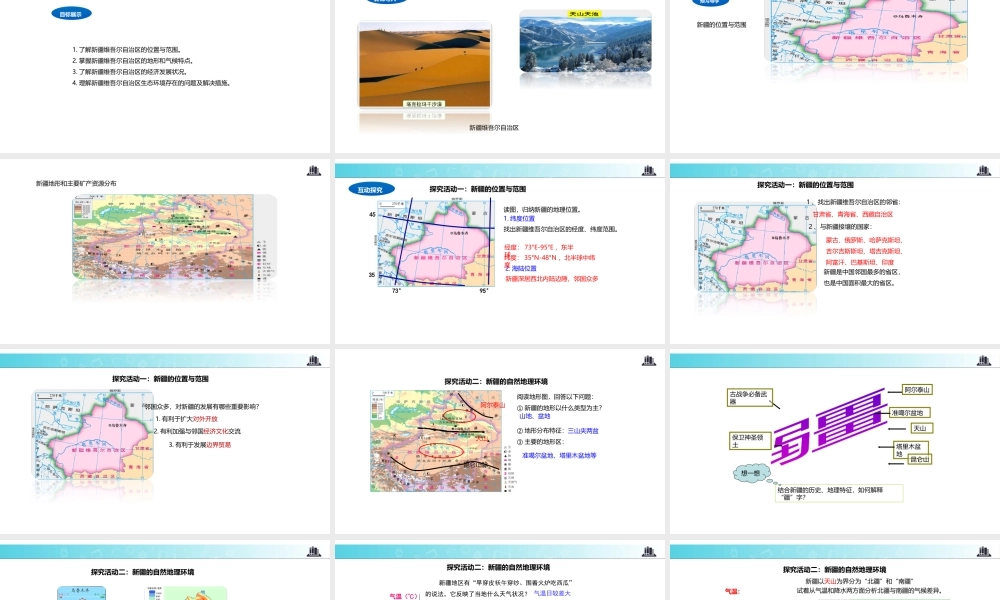Click the 古战争必备武器 label box

click(751, 397)
